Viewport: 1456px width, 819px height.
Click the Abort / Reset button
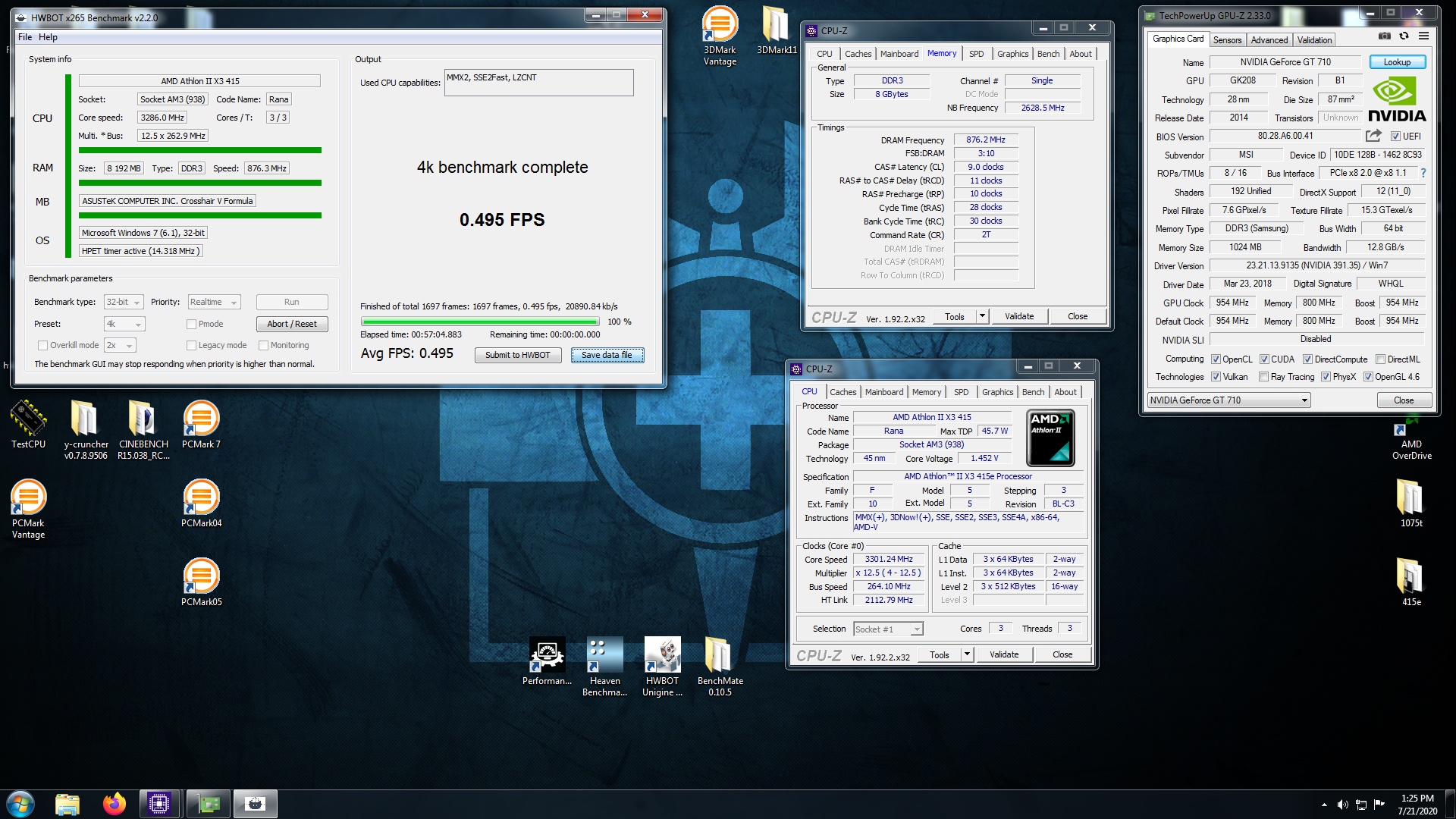click(292, 324)
